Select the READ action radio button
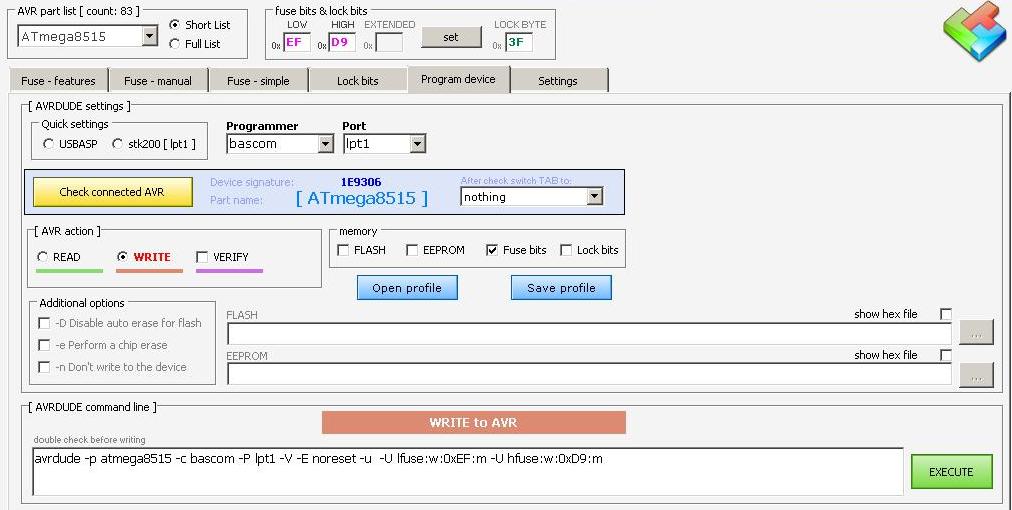This screenshot has height=510, width=1012. click(43, 256)
